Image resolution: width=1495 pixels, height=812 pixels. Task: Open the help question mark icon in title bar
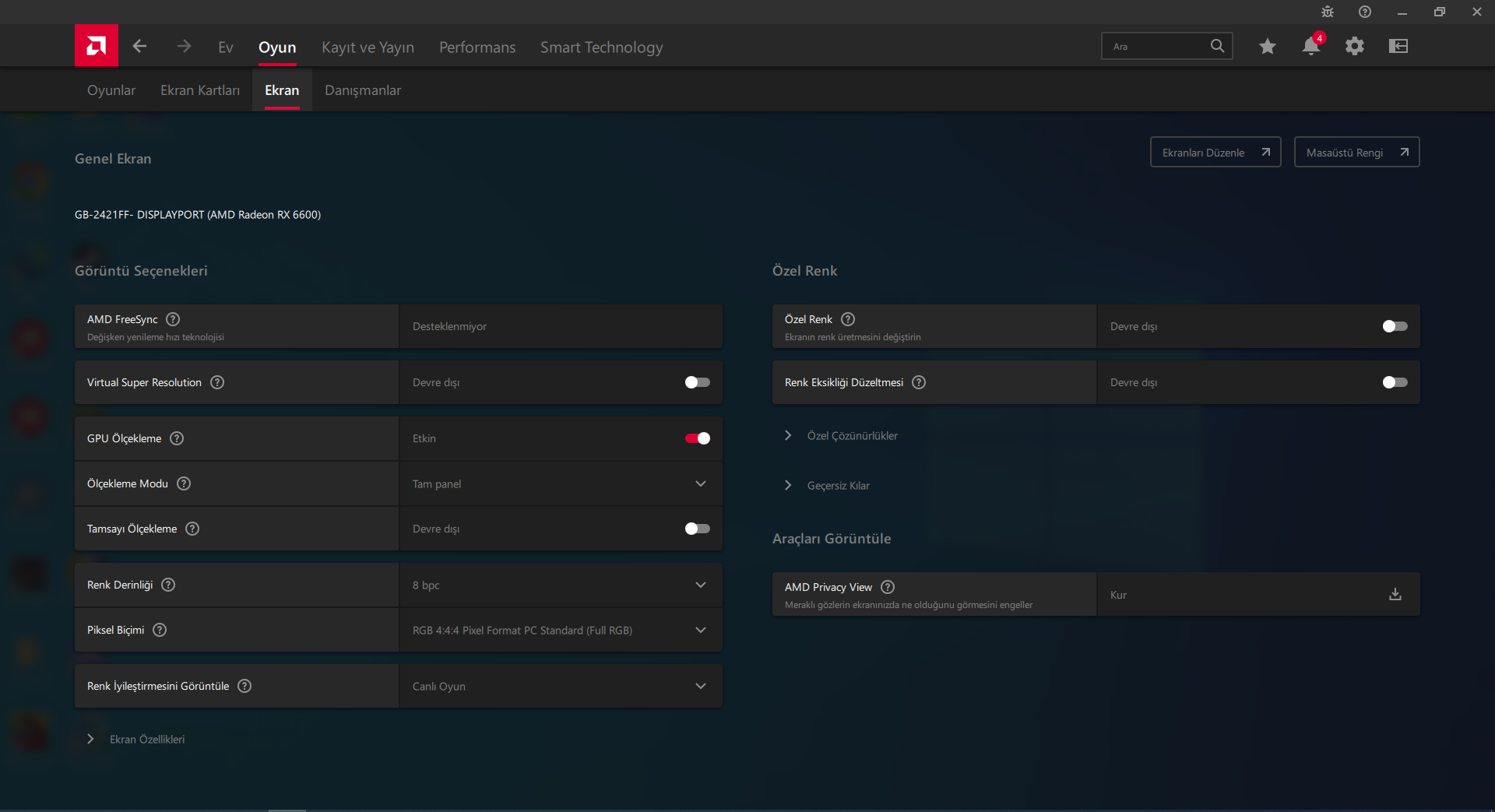pyautogui.click(x=1365, y=12)
